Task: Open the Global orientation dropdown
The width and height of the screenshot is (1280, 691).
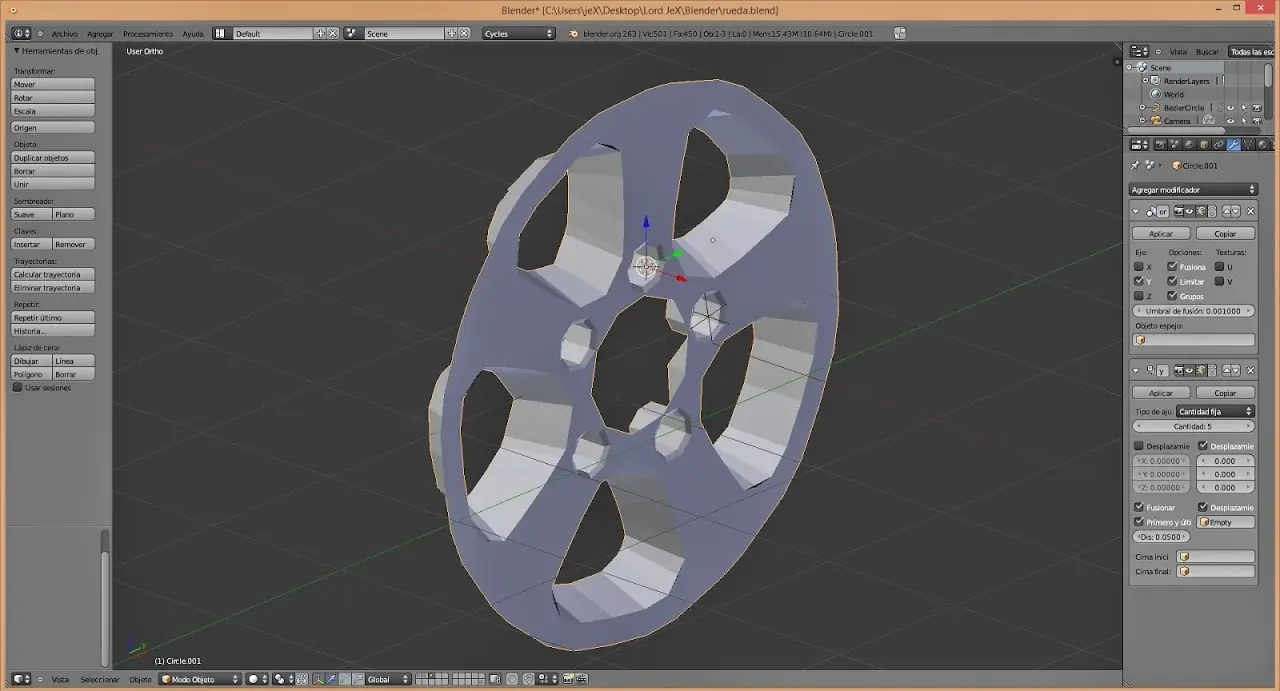Action: [388, 679]
